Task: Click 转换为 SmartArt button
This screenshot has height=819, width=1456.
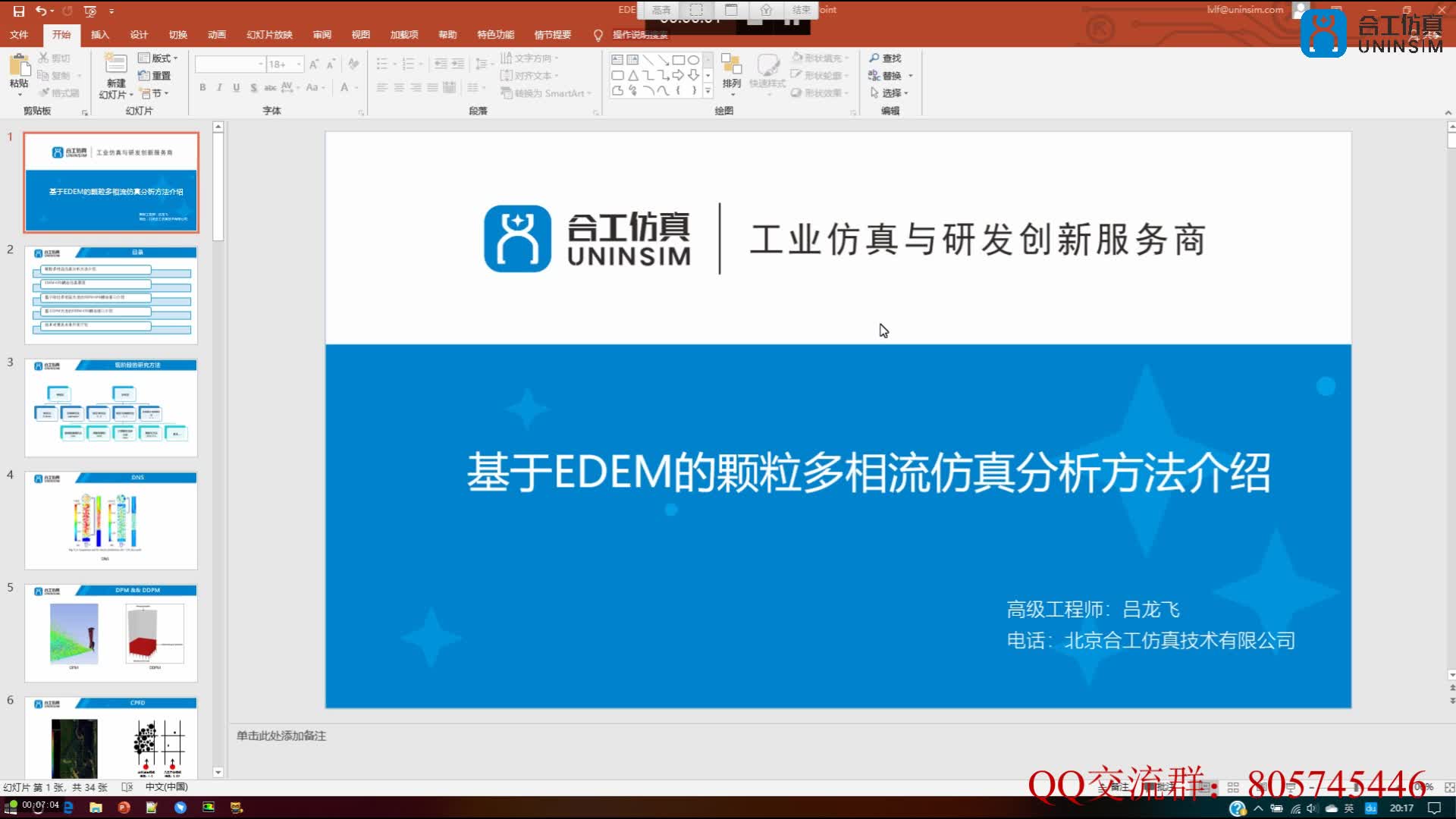Action: (x=545, y=93)
